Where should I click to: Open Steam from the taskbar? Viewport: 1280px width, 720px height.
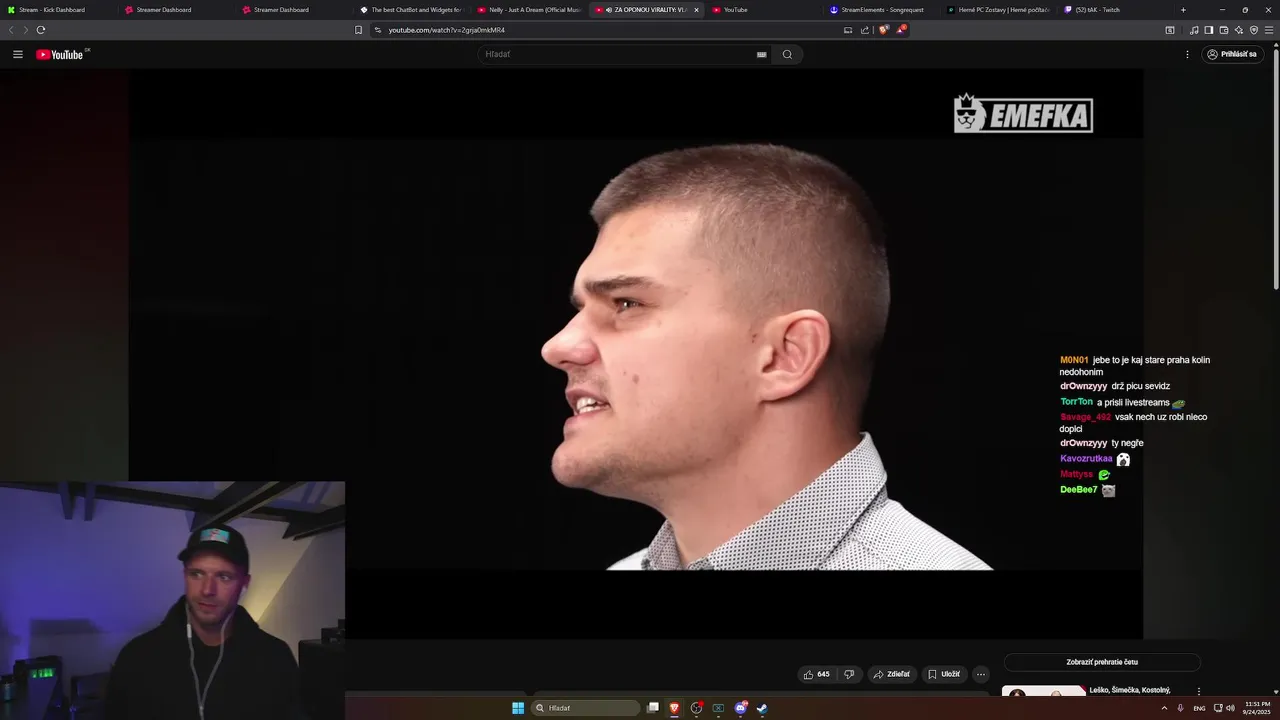point(762,708)
